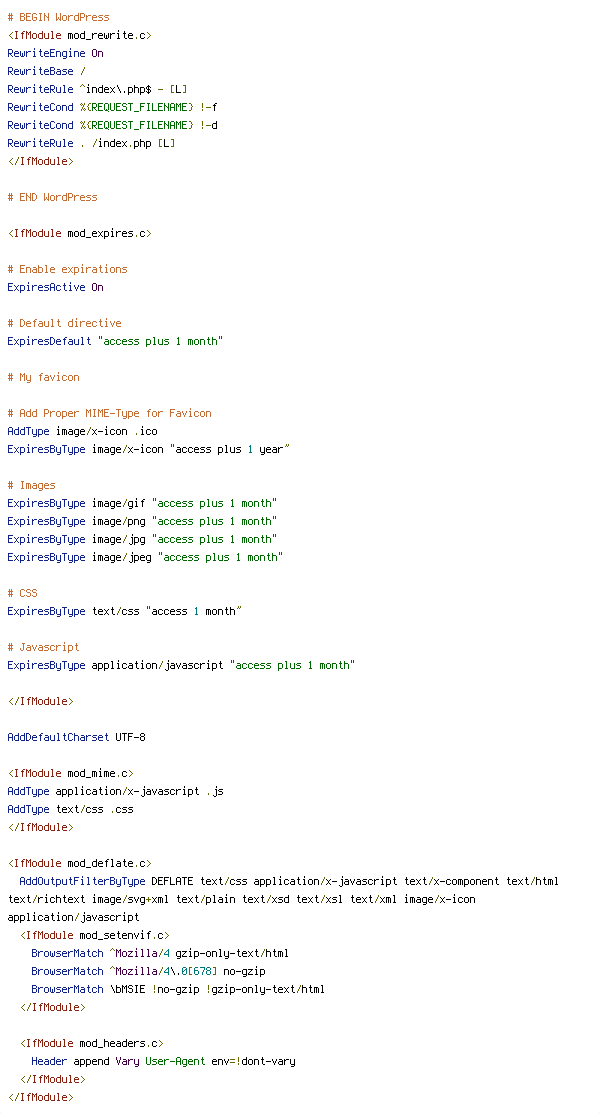Click 'image/gif' in ExpiresByType line
Screen dimensions: 600x1114
[x=119, y=503]
